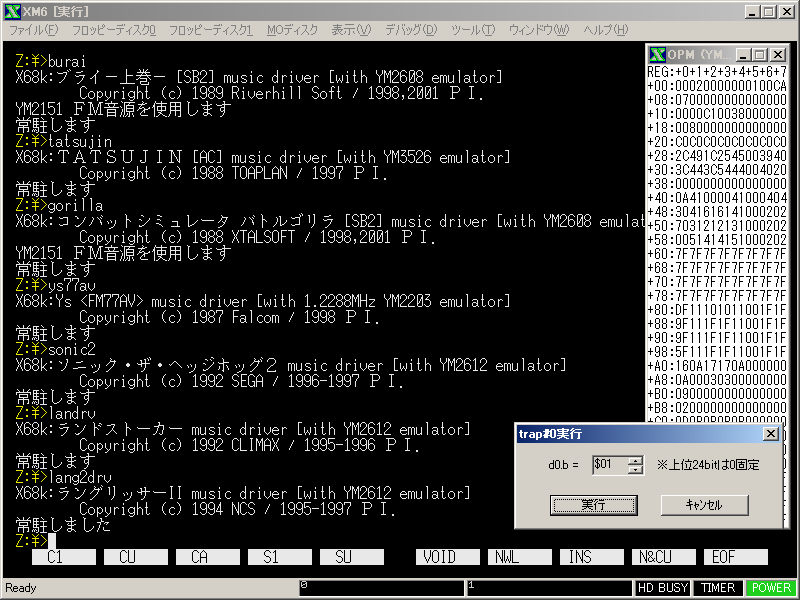Click the burai command line
The height and width of the screenshot is (600, 800).
[x=51, y=61]
